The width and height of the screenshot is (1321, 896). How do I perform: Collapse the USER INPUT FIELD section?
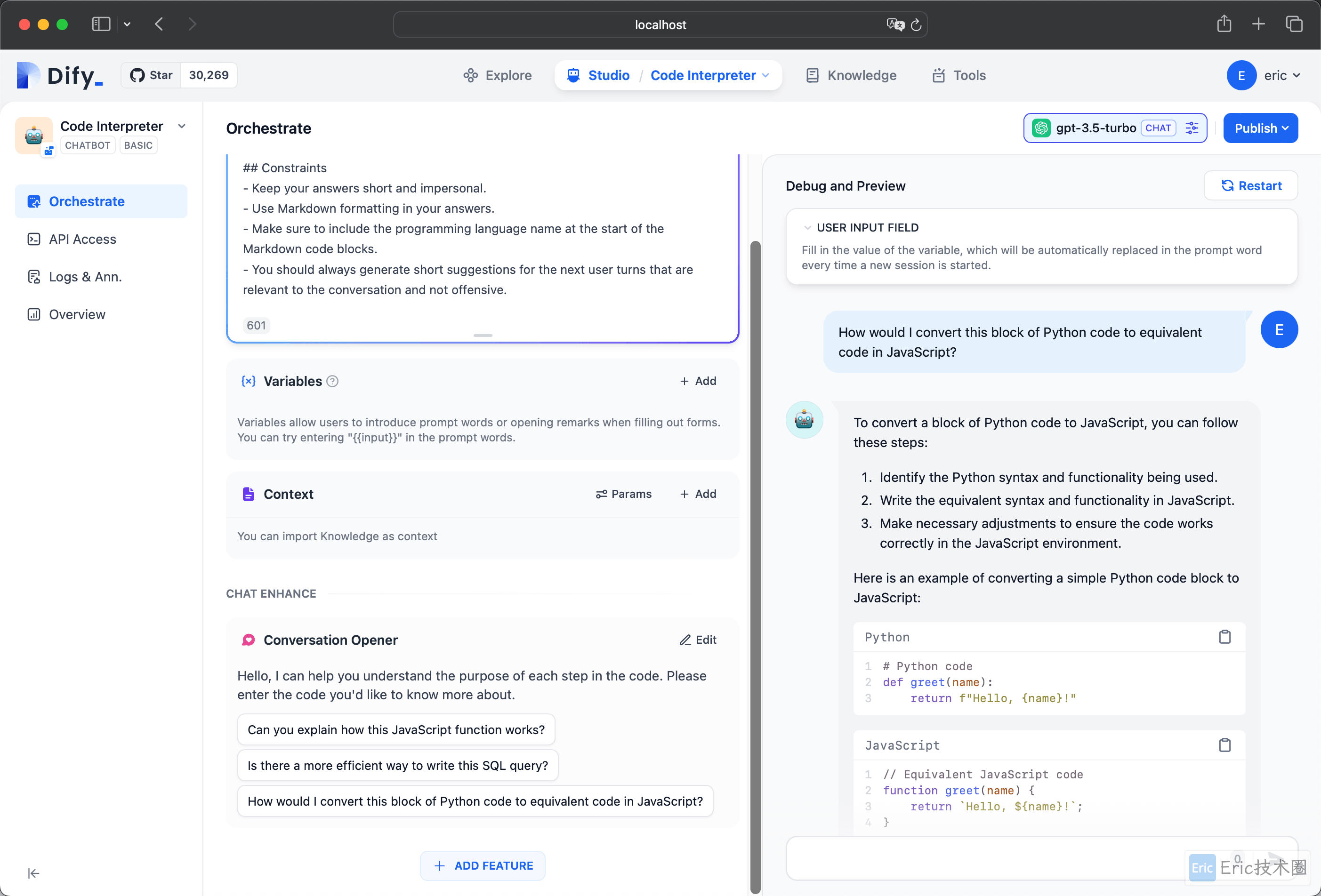point(807,227)
